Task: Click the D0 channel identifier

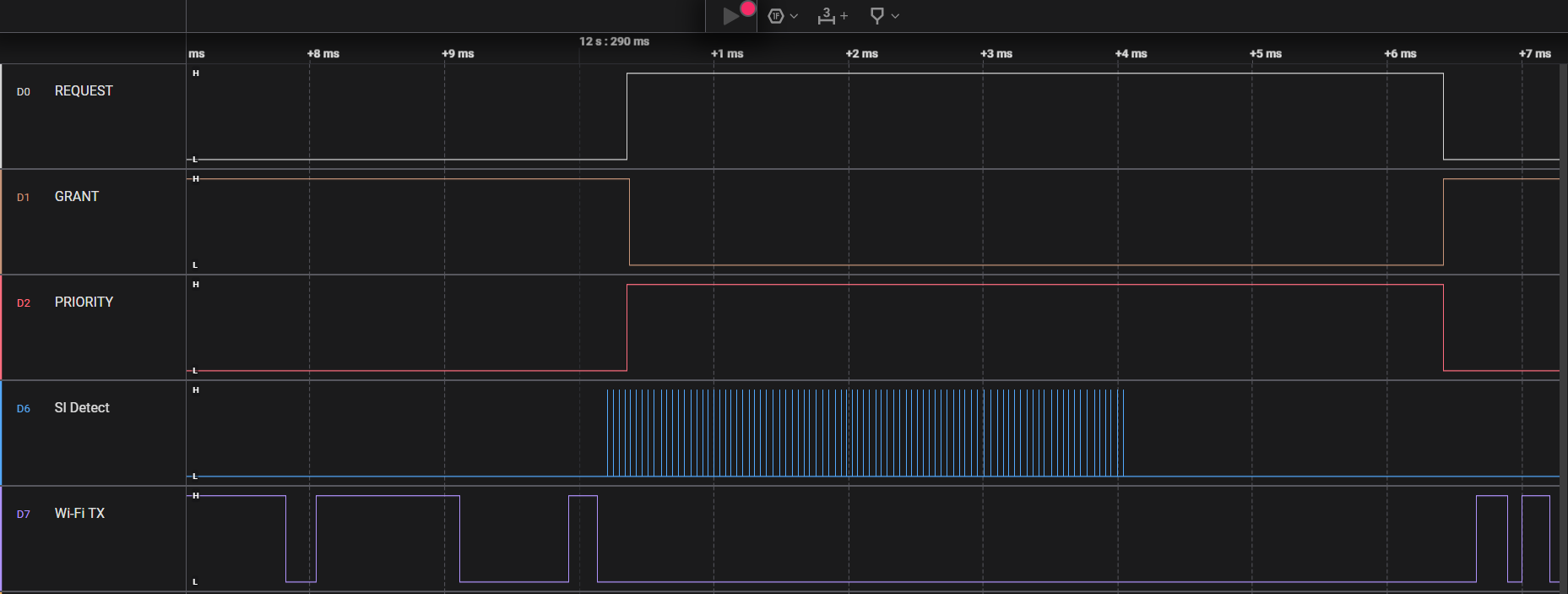Action: pyautogui.click(x=24, y=91)
